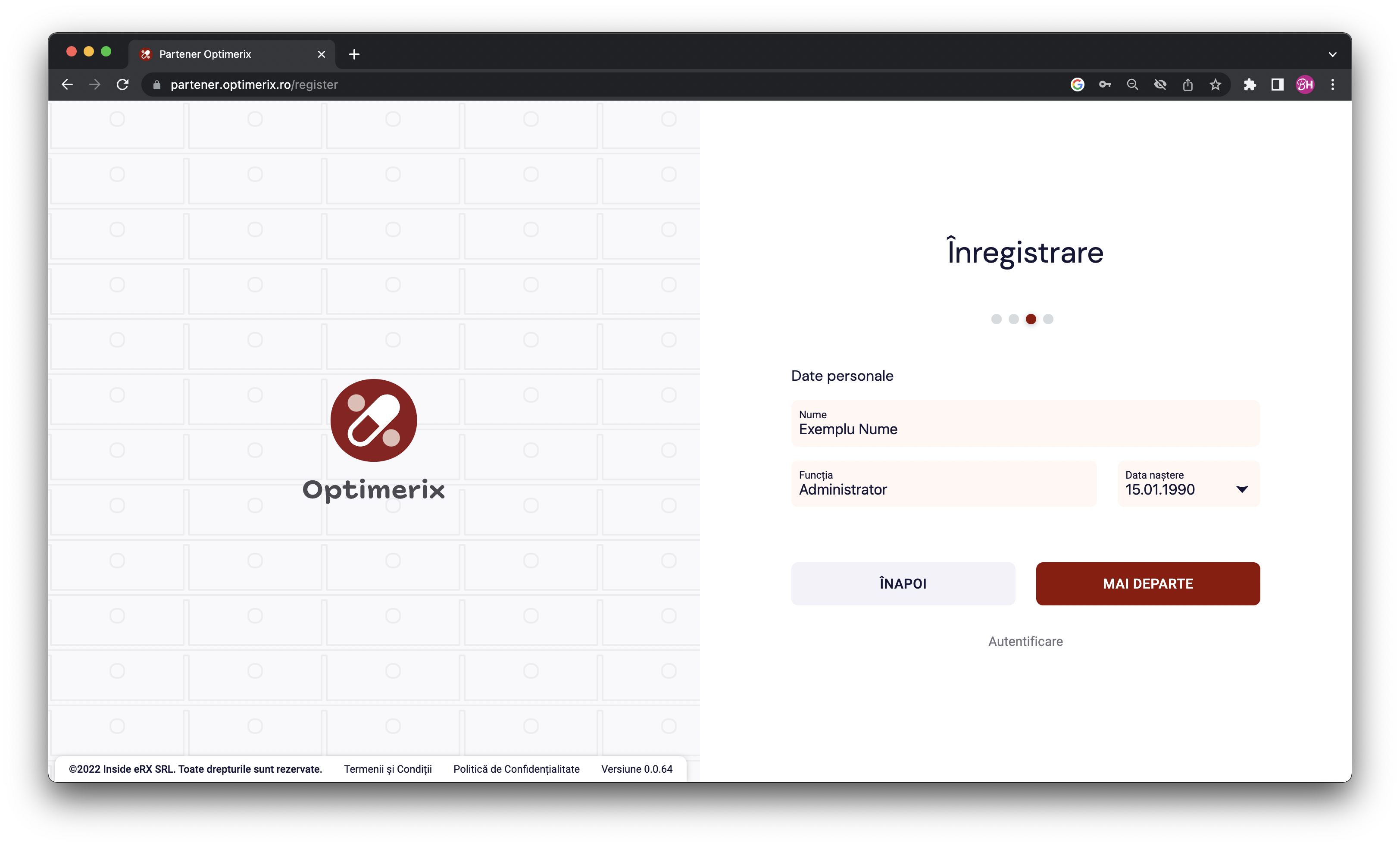Open the Data naștere dropdown arrow

(x=1243, y=489)
